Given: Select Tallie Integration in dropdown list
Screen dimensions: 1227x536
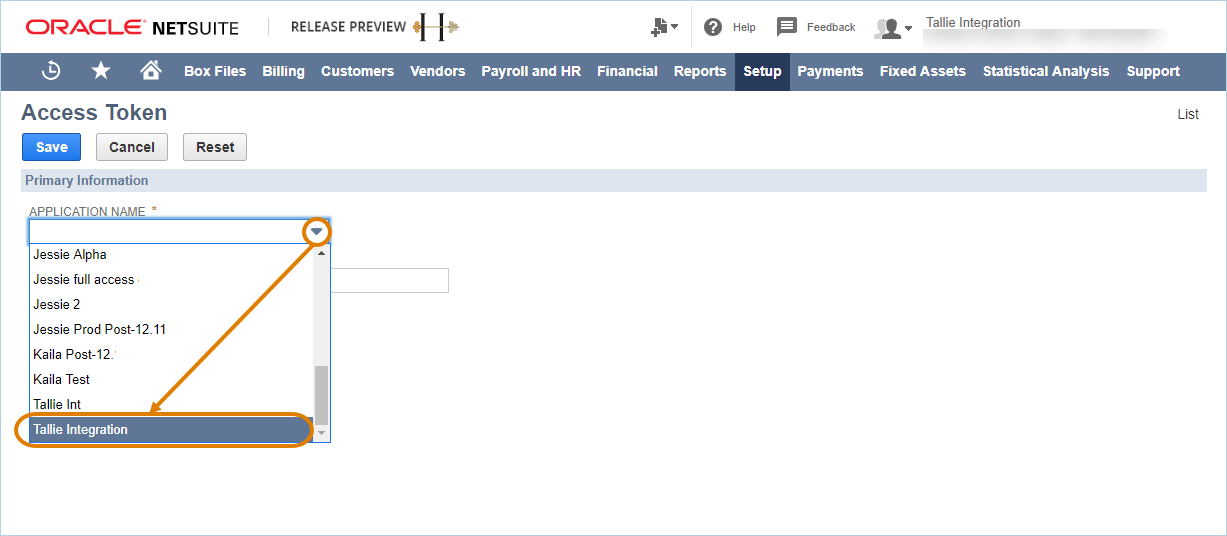Looking at the screenshot, I should [x=171, y=429].
